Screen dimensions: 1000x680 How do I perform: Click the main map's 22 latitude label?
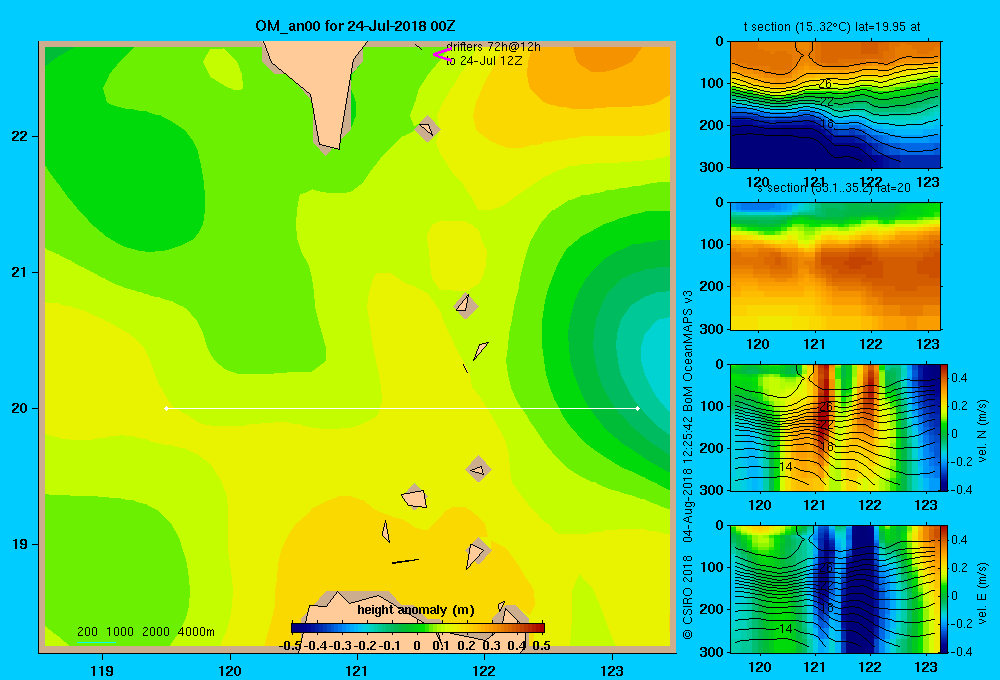tap(20, 136)
